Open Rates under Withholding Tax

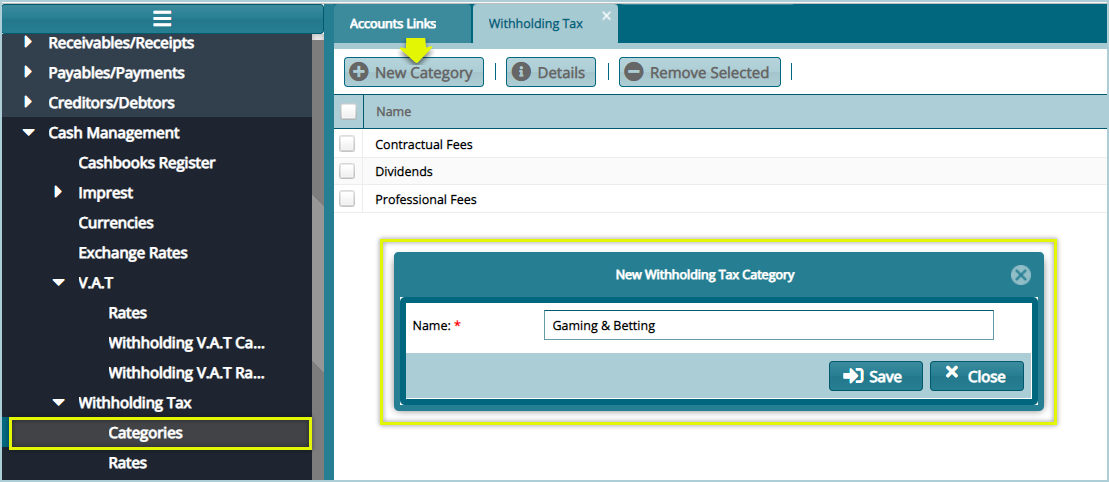pos(127,463)
